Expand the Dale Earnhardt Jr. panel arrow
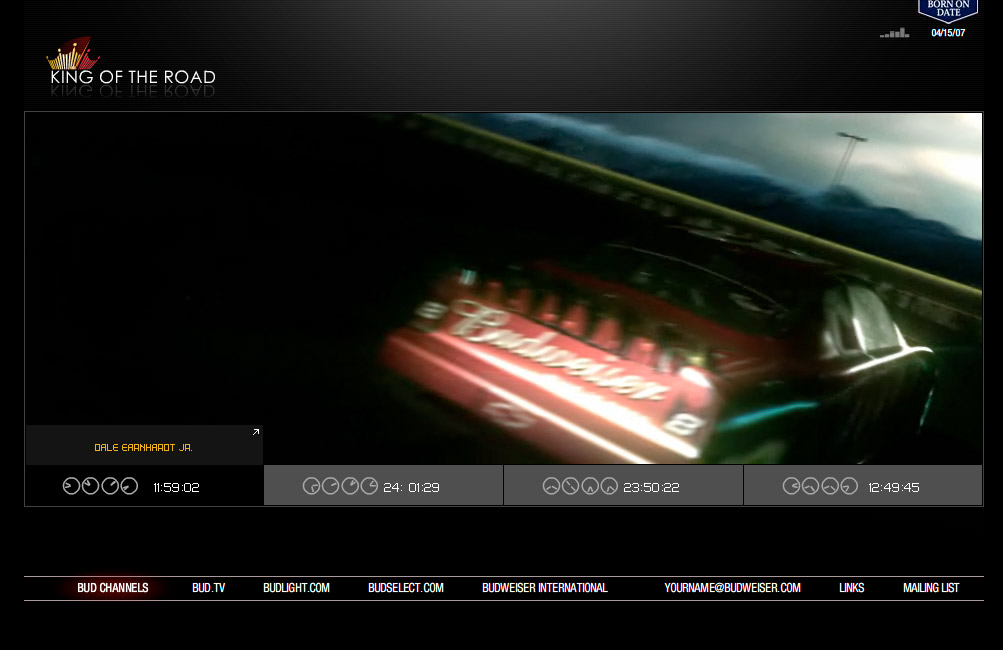Image resolution: width=1003 pixels, height=650 pixels. 256,432
